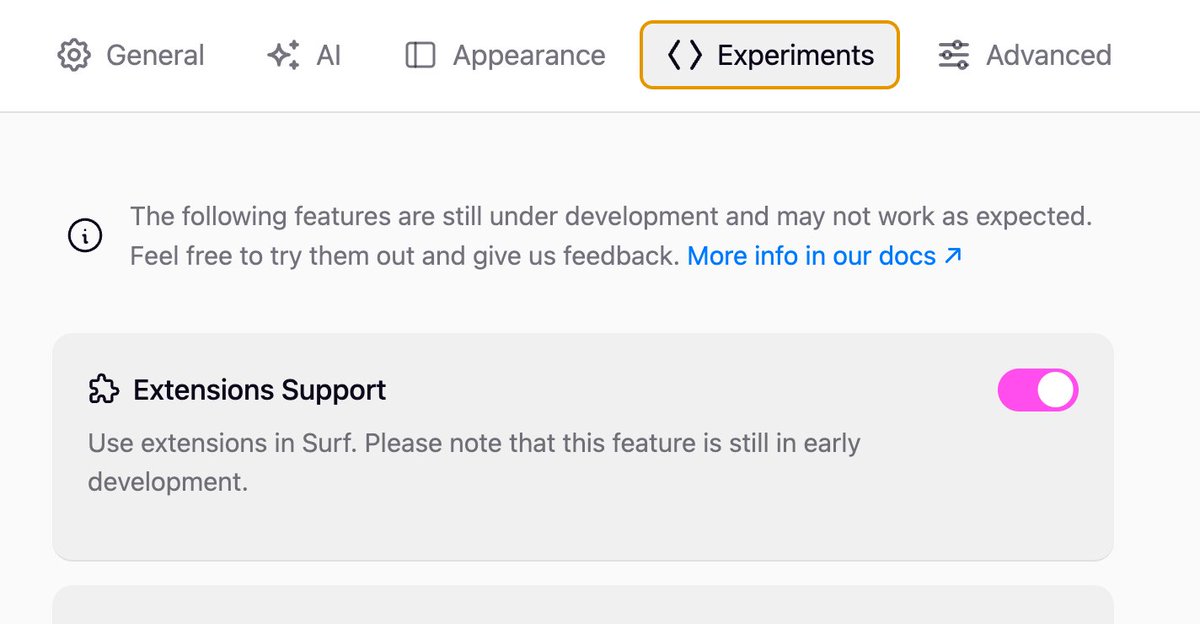
Task: Disable the Extensions Support switch
Action: click(x=1038, y=390)
